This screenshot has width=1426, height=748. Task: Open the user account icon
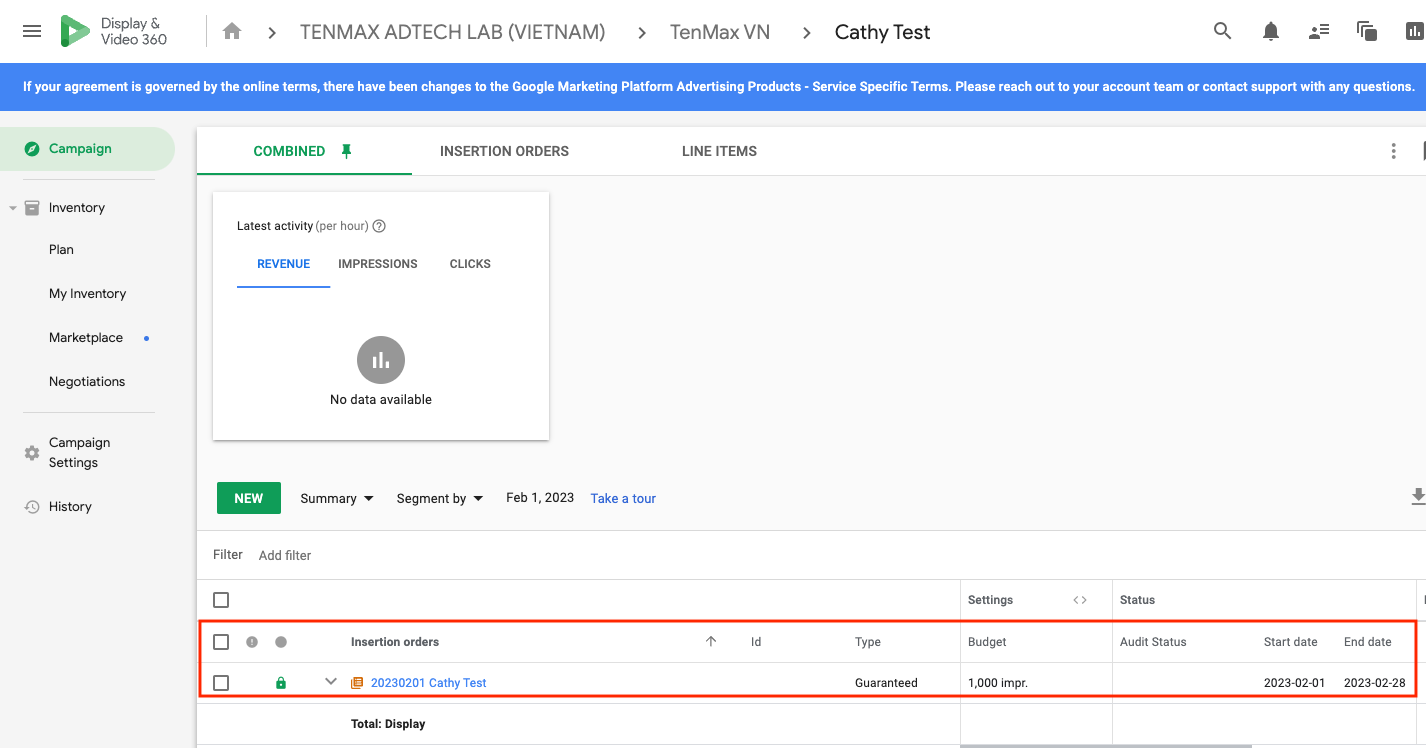pyautogui.click(x=1319, y=32)
